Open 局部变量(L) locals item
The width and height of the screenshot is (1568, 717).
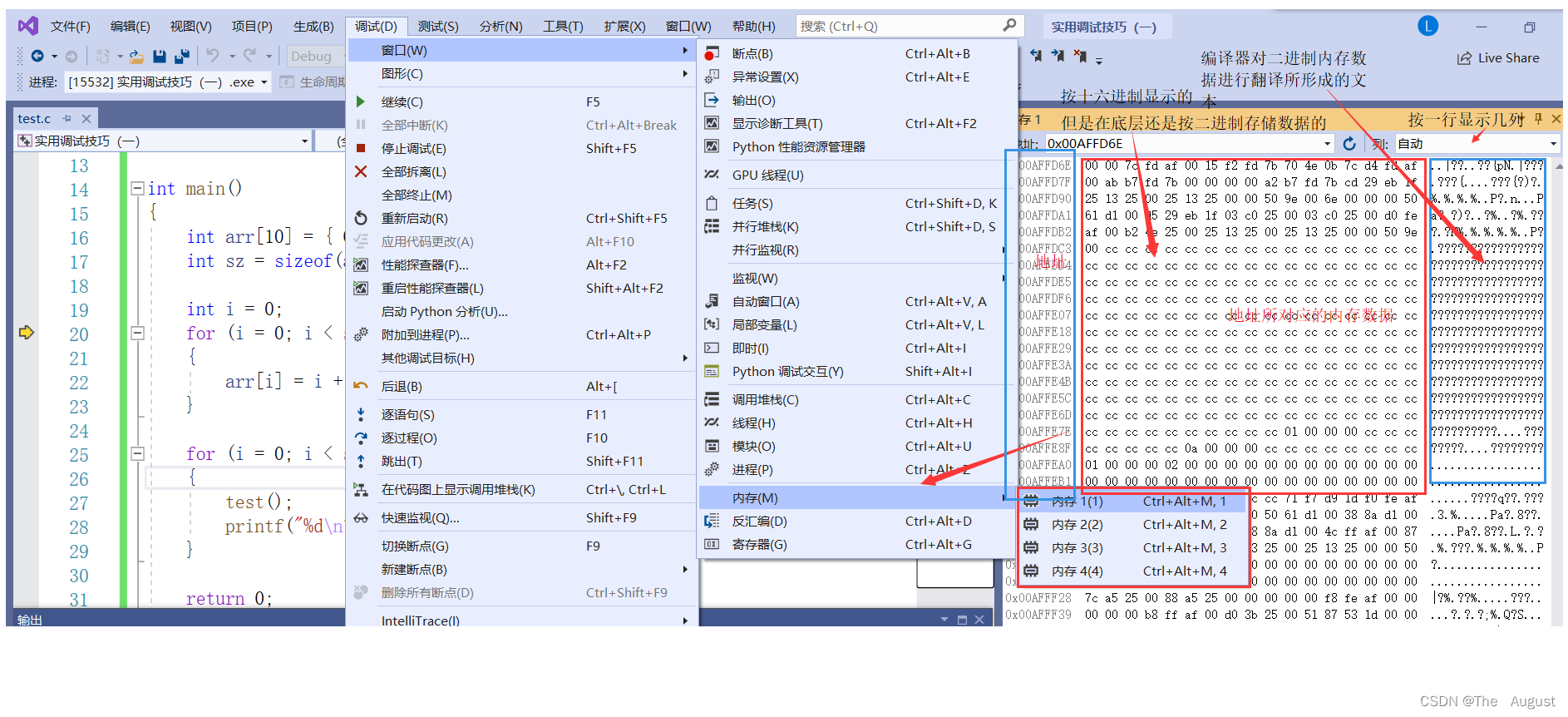[857, 324]
